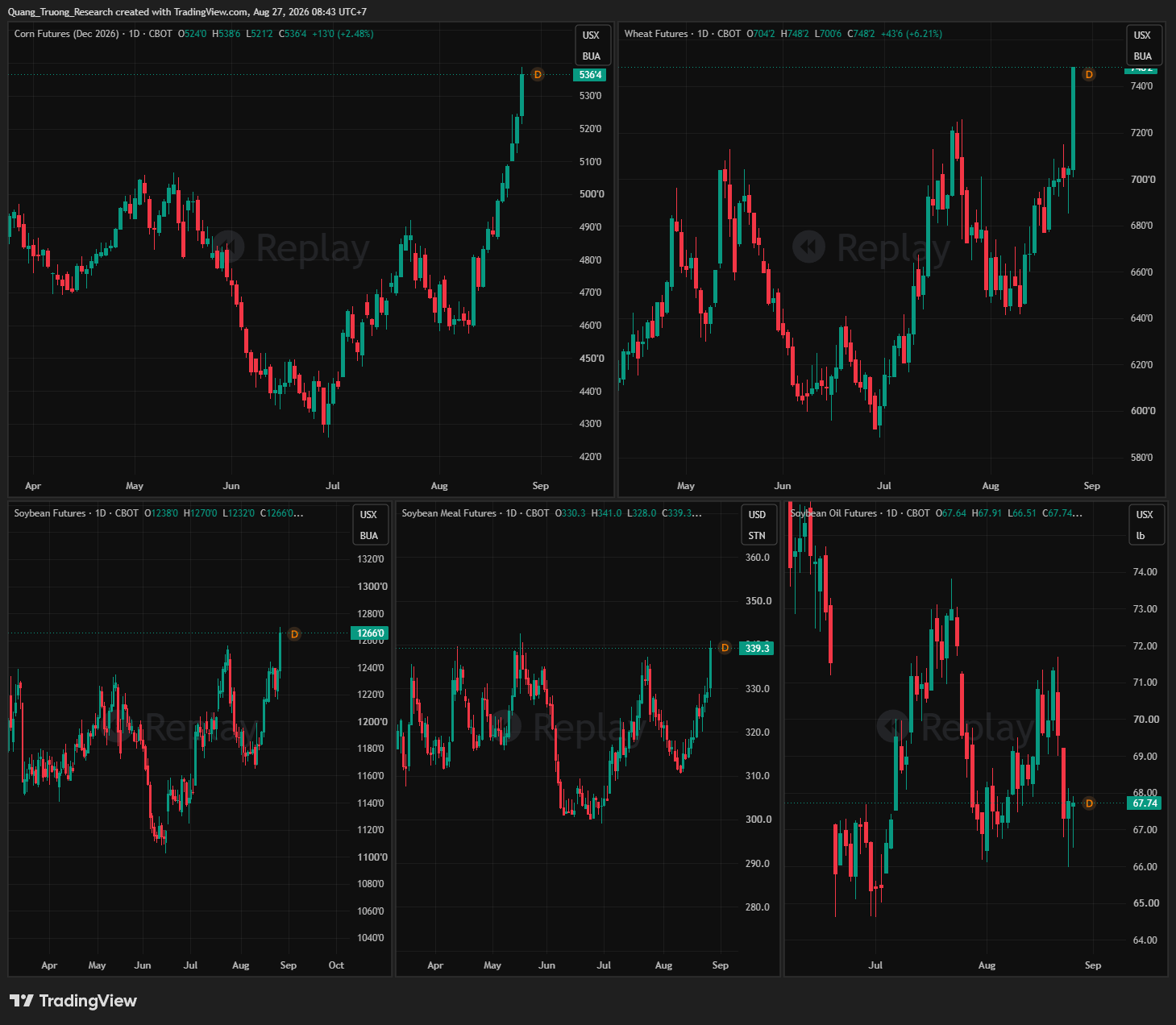Screen dimensions: 1176x1025
Task: Open the USX lb unit box on Soybean Oil chart
Action: coord(1145,525)
